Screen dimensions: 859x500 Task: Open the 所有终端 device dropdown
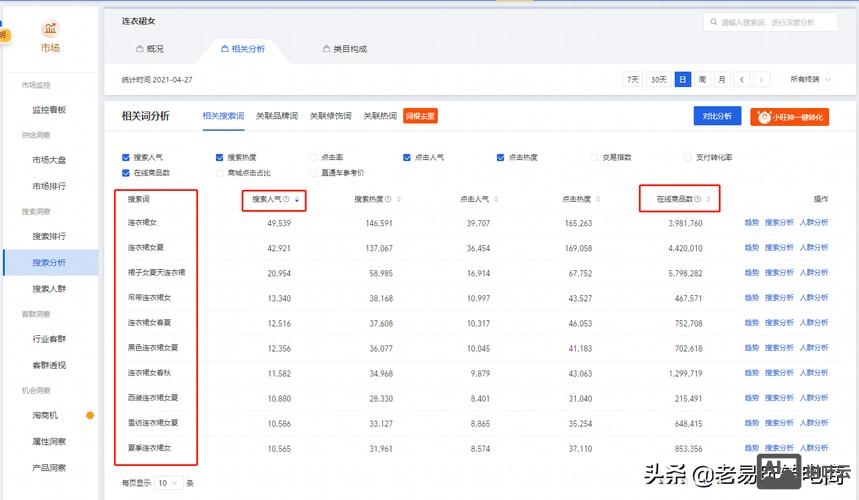(810, 80)
